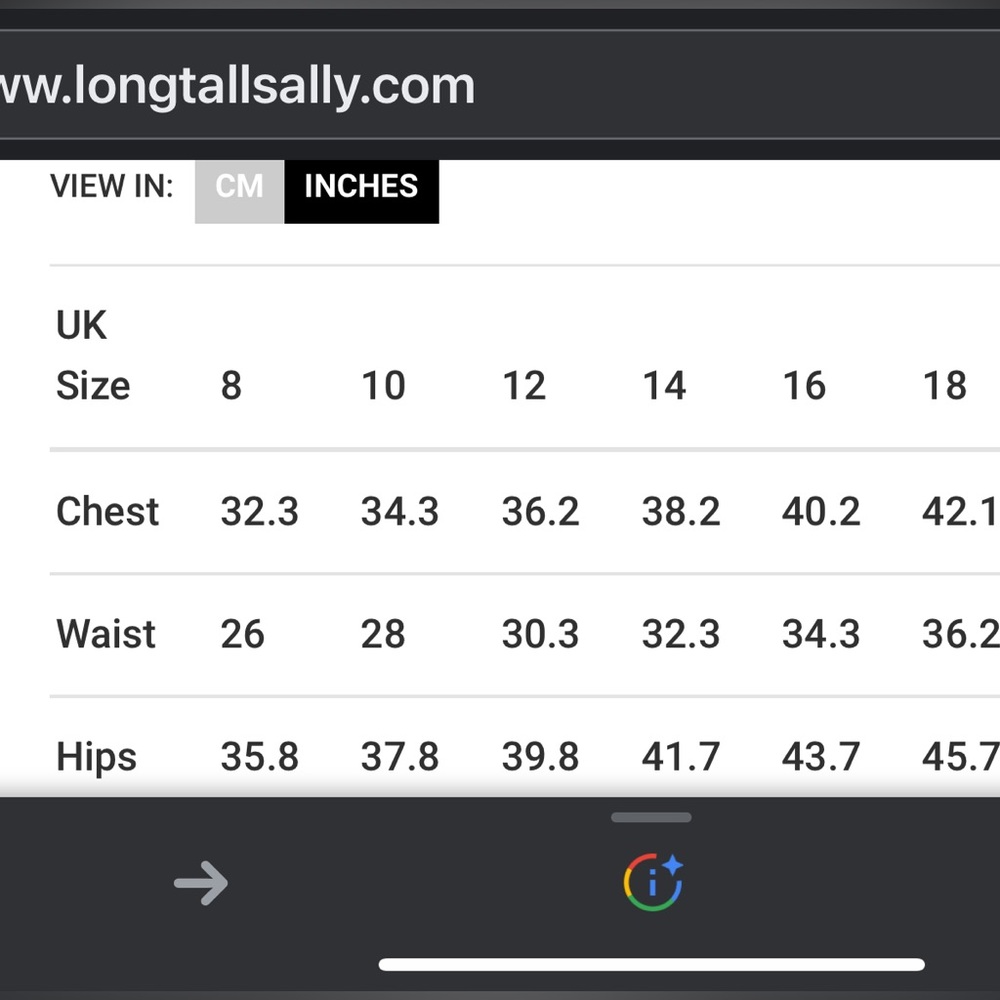Screen dimensions: 1000x1000
Task: Click waist value 26 for size 8
Action: pyautogui.click(x=242, y=633)
